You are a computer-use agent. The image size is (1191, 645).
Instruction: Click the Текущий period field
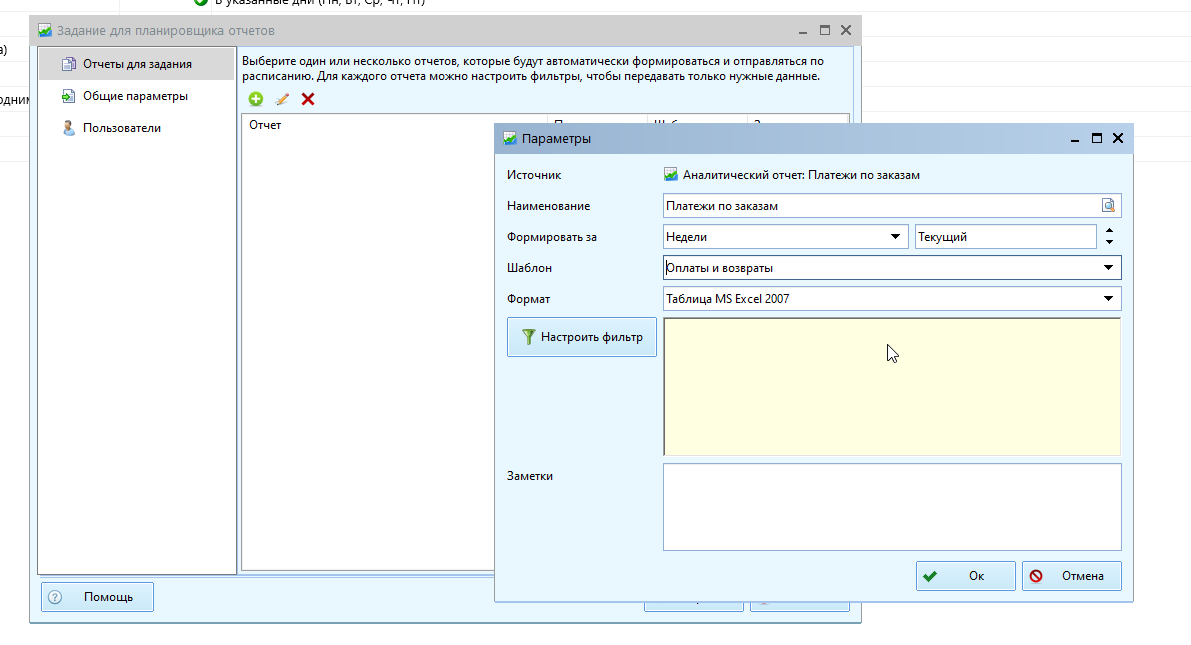(1006, 236)
